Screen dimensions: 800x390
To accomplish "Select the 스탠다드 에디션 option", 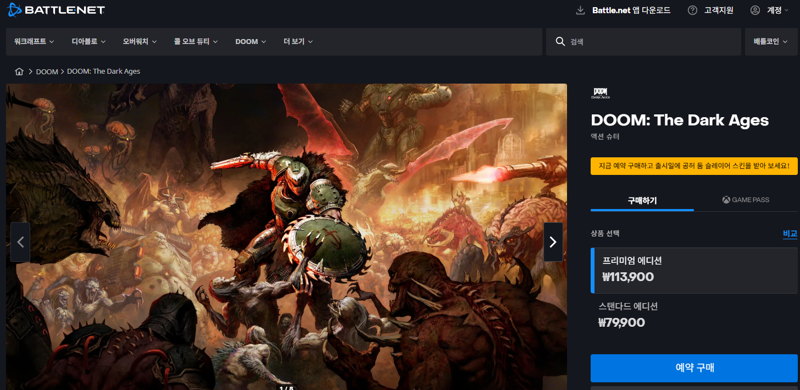I will click(x=694, y=315).
